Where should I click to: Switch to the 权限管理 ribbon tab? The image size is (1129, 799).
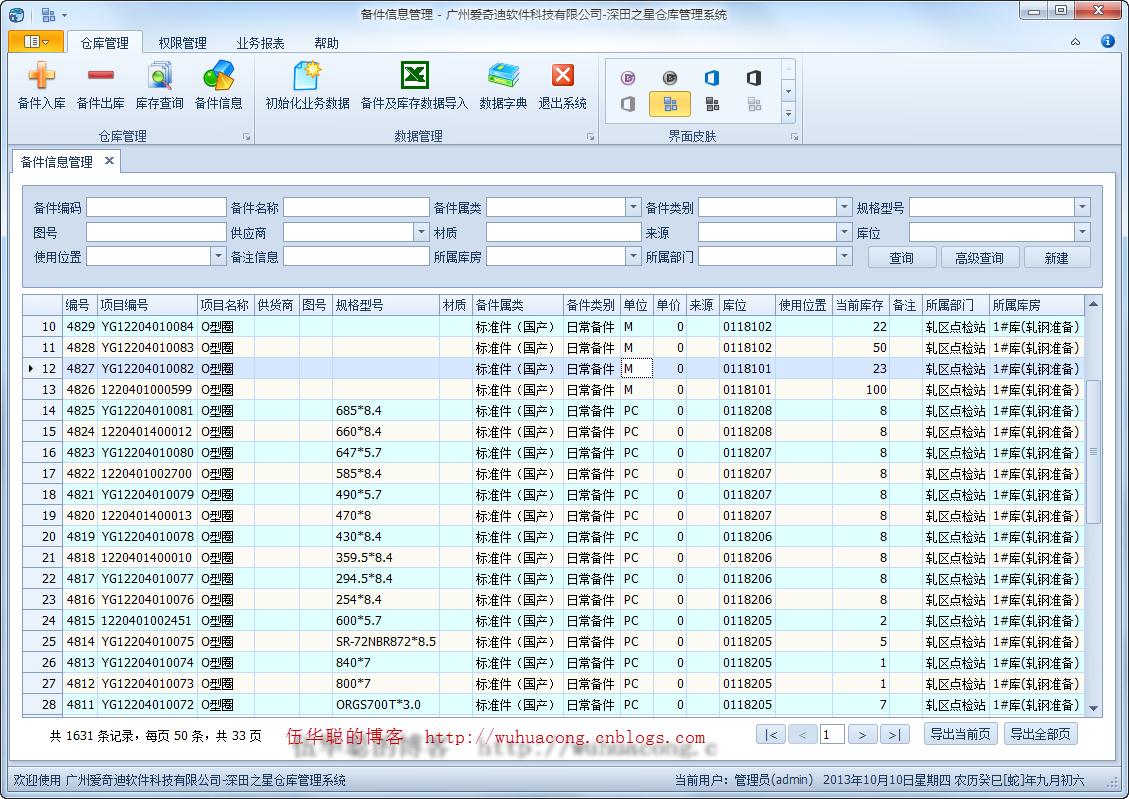tap(185, 42)
